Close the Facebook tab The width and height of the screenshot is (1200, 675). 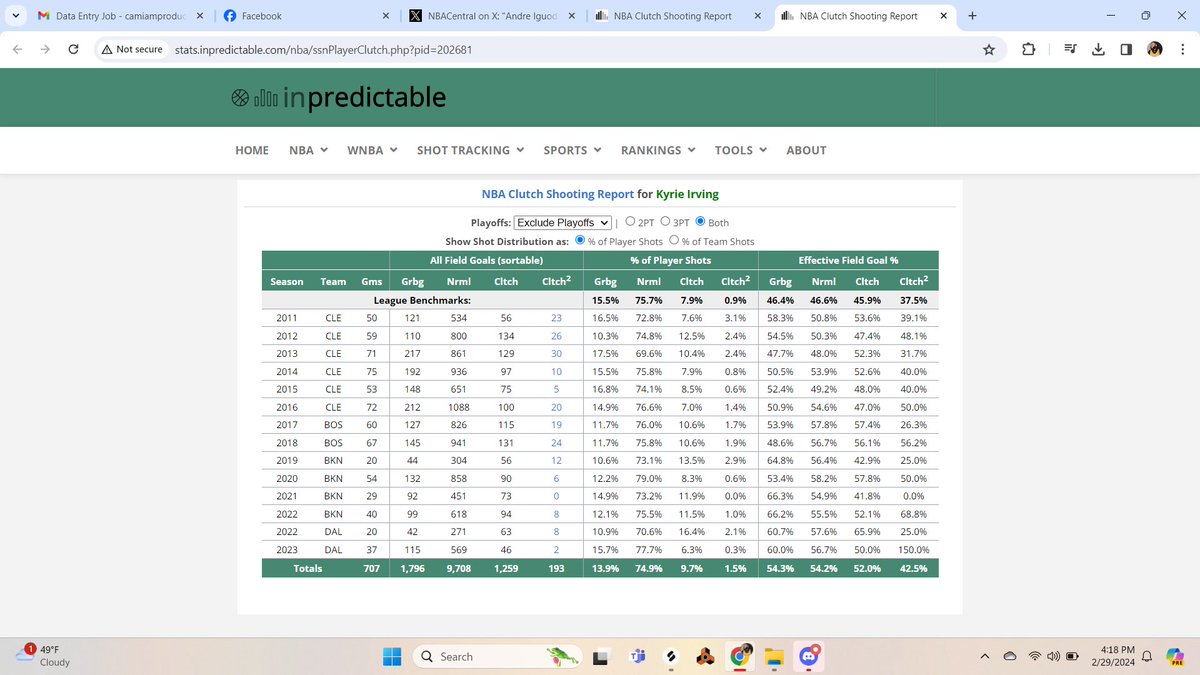(x=385, y=16)
